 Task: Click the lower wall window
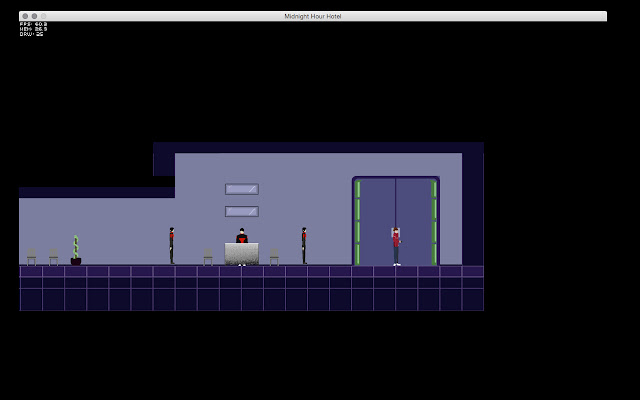(242, 211)
